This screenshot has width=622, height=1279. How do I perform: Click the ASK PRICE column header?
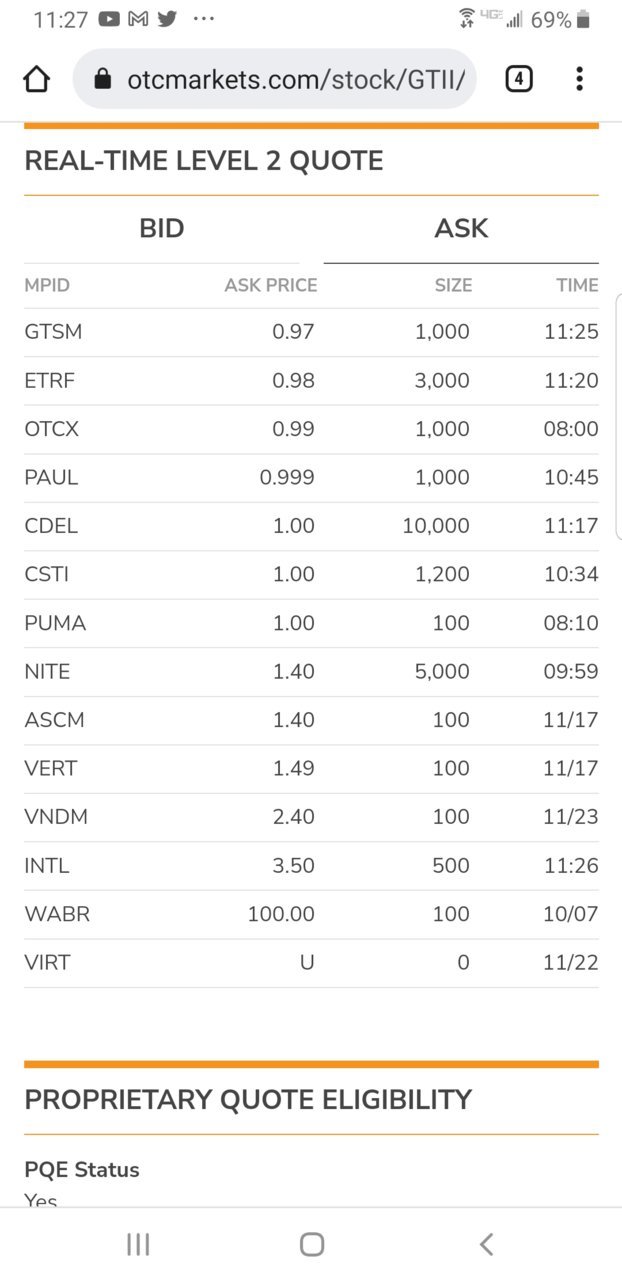tap(270, 285)
